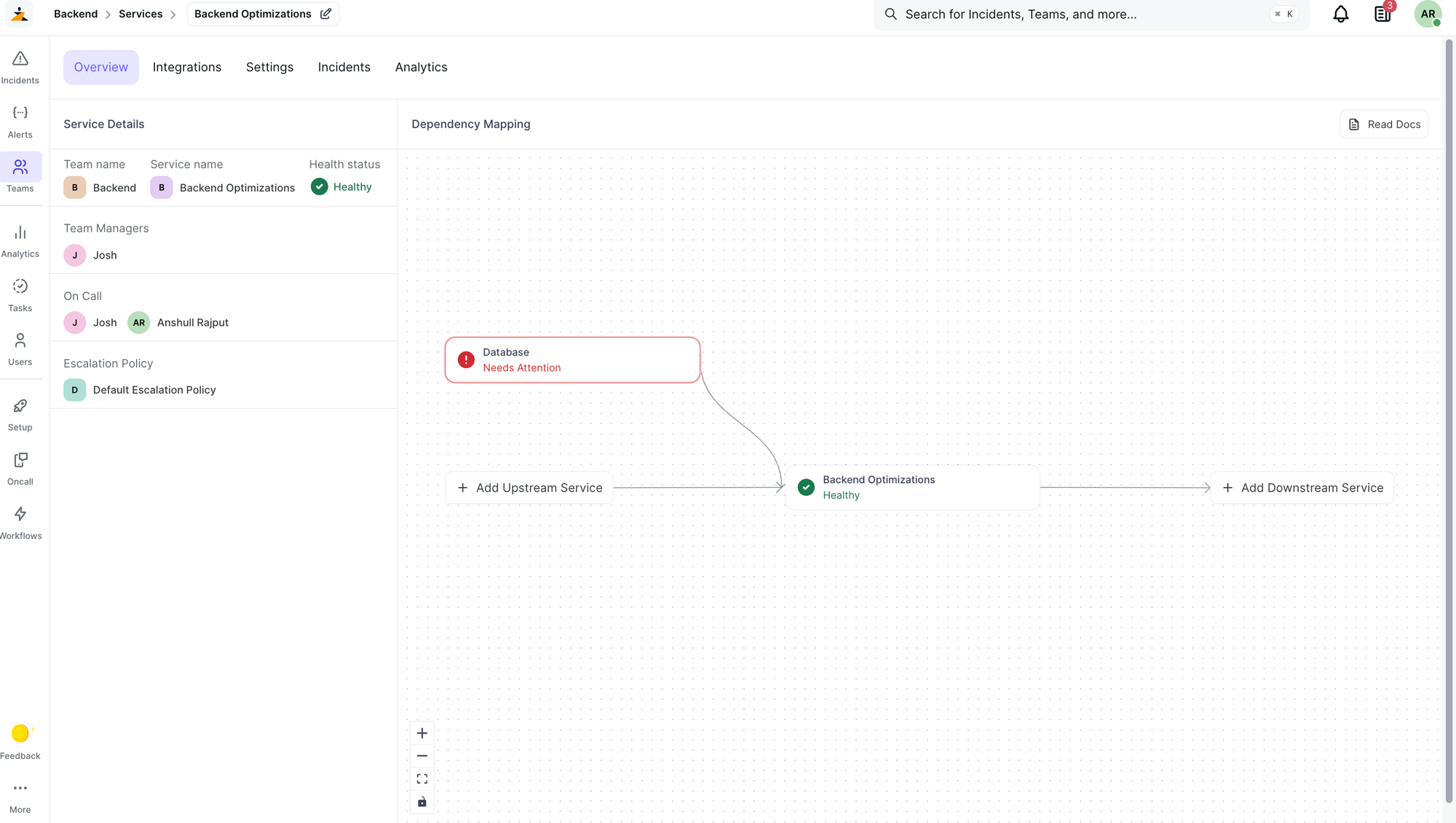Open the changelog icon with badge 3

click(1382, 14)
